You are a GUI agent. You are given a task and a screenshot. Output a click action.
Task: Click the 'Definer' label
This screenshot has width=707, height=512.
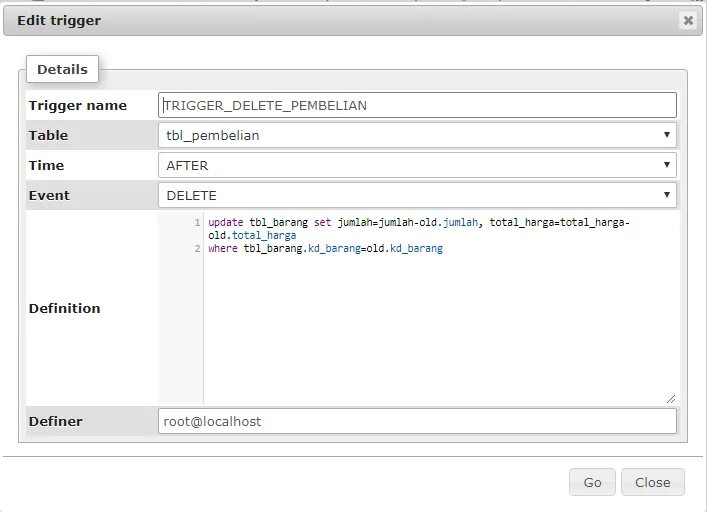coord(55,421)
